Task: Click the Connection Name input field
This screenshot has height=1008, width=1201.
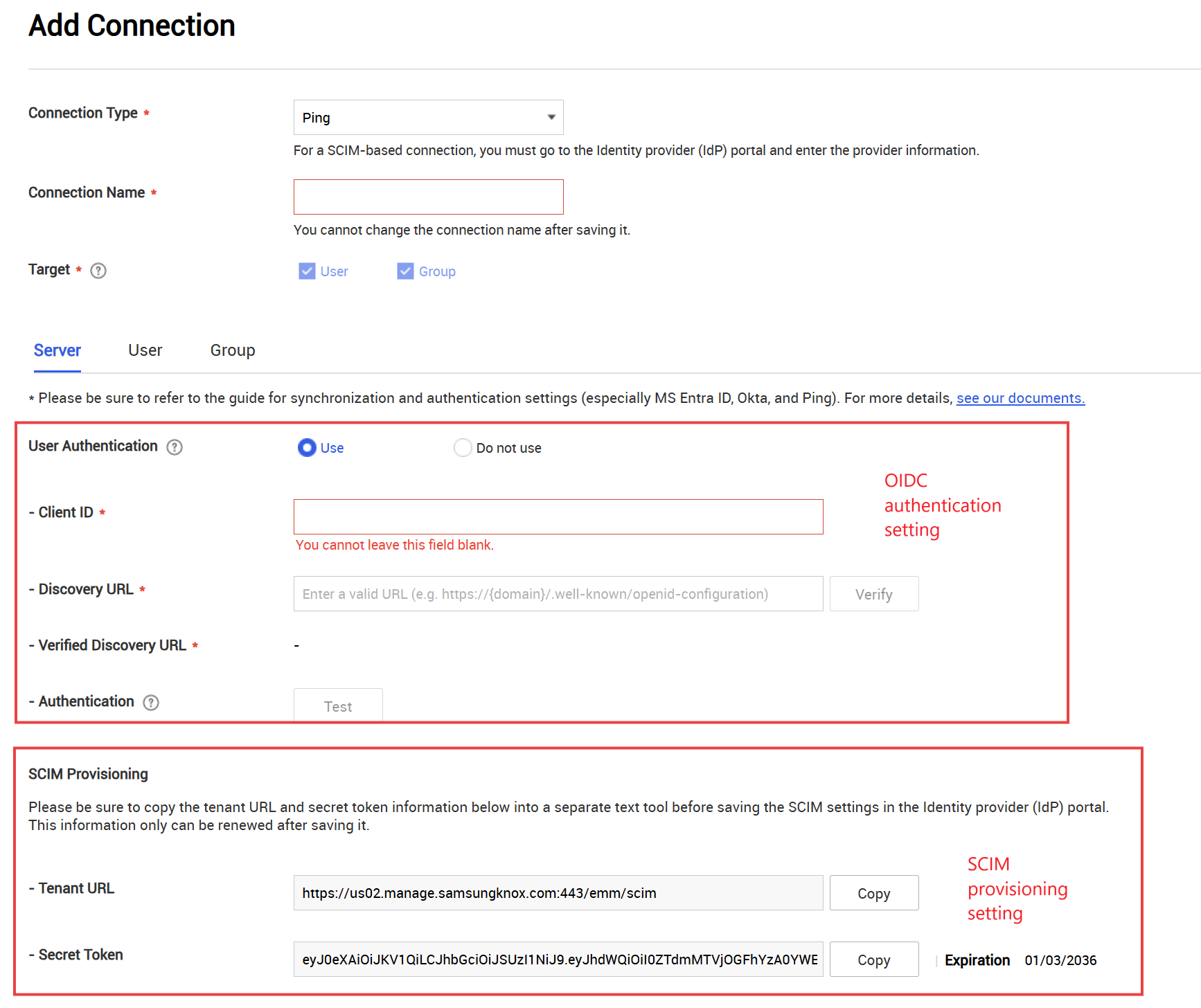Action: click(428, 197)
